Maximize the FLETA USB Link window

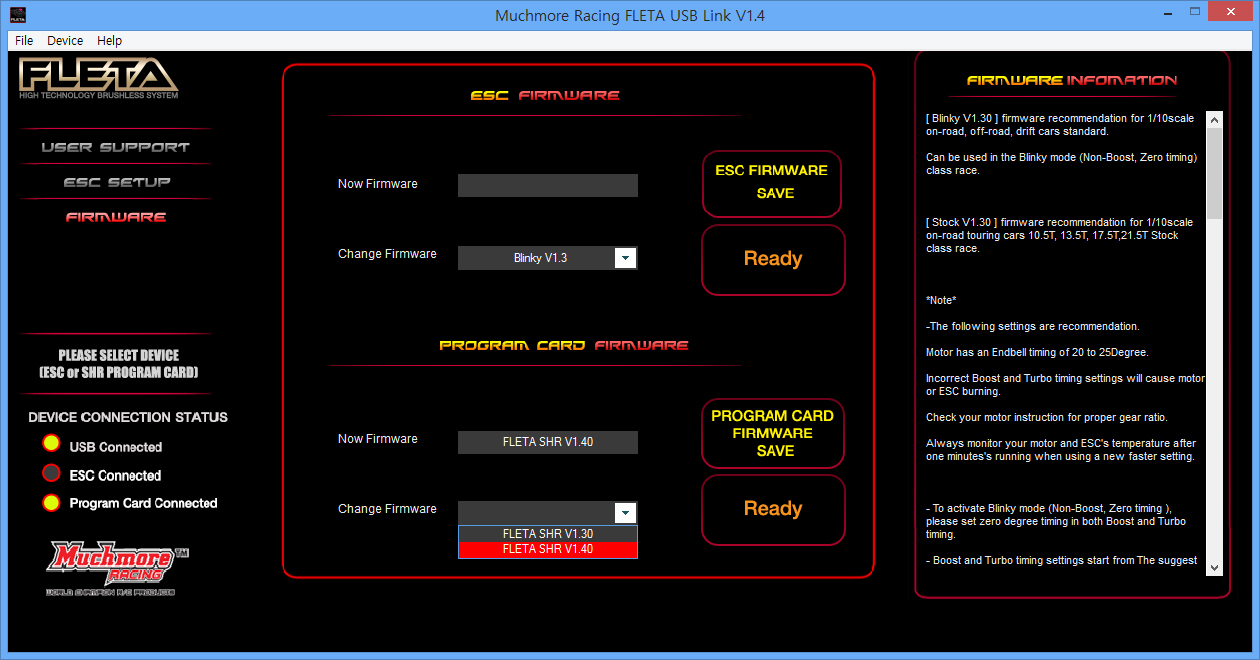[1196, 12]
